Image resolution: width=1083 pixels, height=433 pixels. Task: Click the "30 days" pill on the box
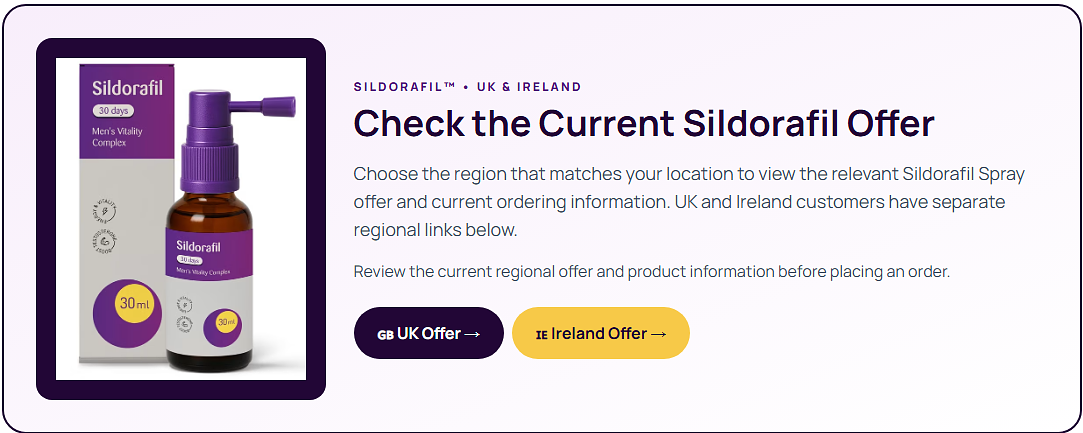tap(114, 110)
